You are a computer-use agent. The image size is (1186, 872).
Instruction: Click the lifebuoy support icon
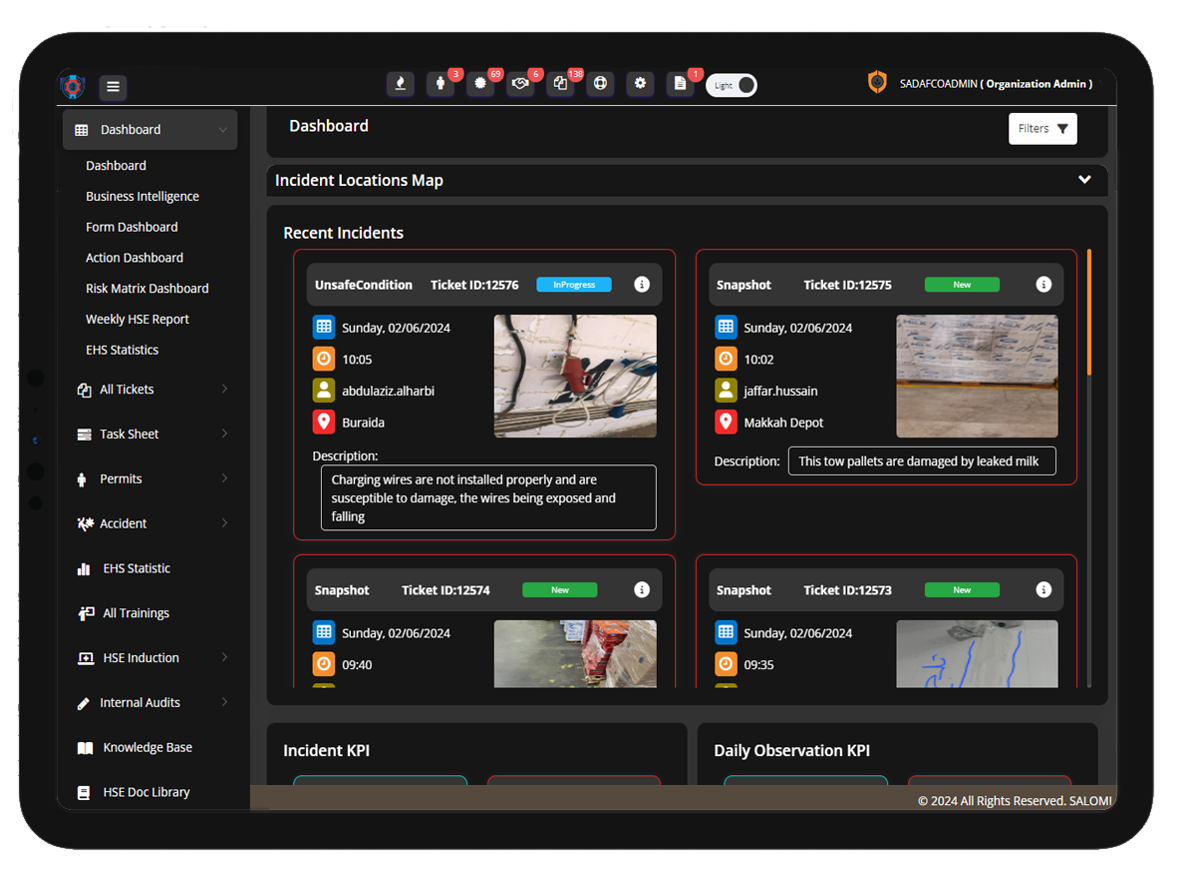coord(600,85)
